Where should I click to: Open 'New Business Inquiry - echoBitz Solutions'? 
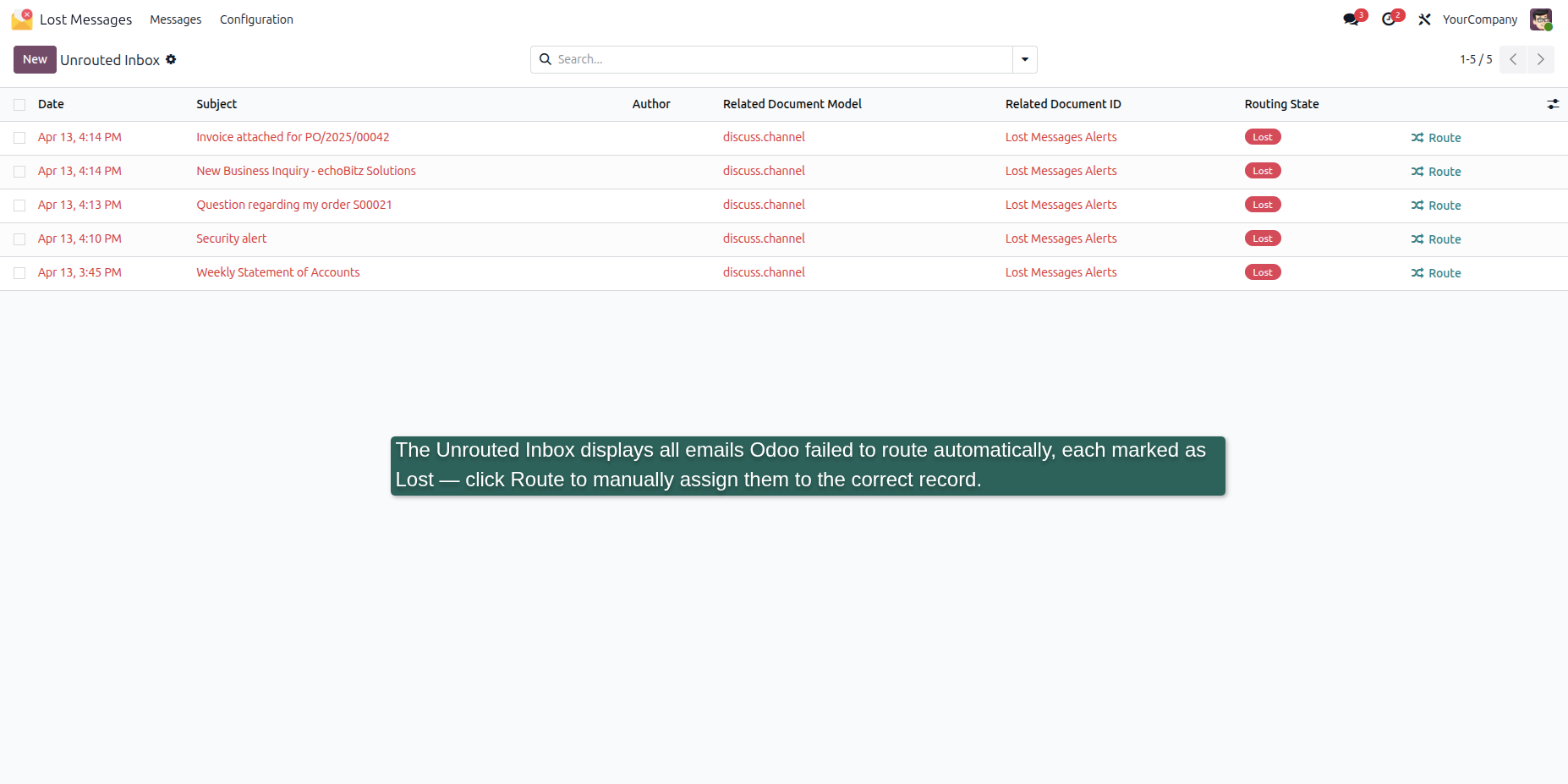click(x=306, y=171)
